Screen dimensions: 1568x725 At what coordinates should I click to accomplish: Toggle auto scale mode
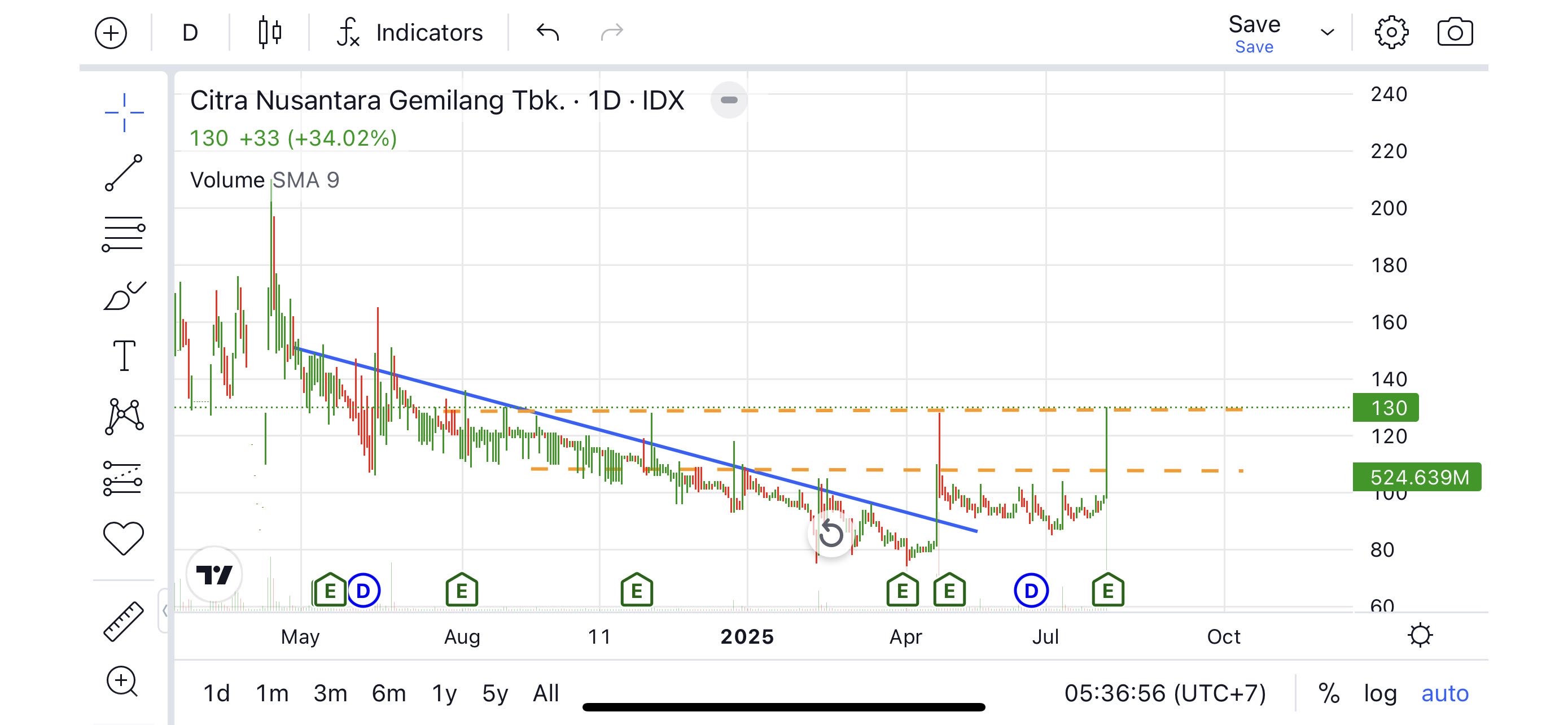(x=1445, y=693)
